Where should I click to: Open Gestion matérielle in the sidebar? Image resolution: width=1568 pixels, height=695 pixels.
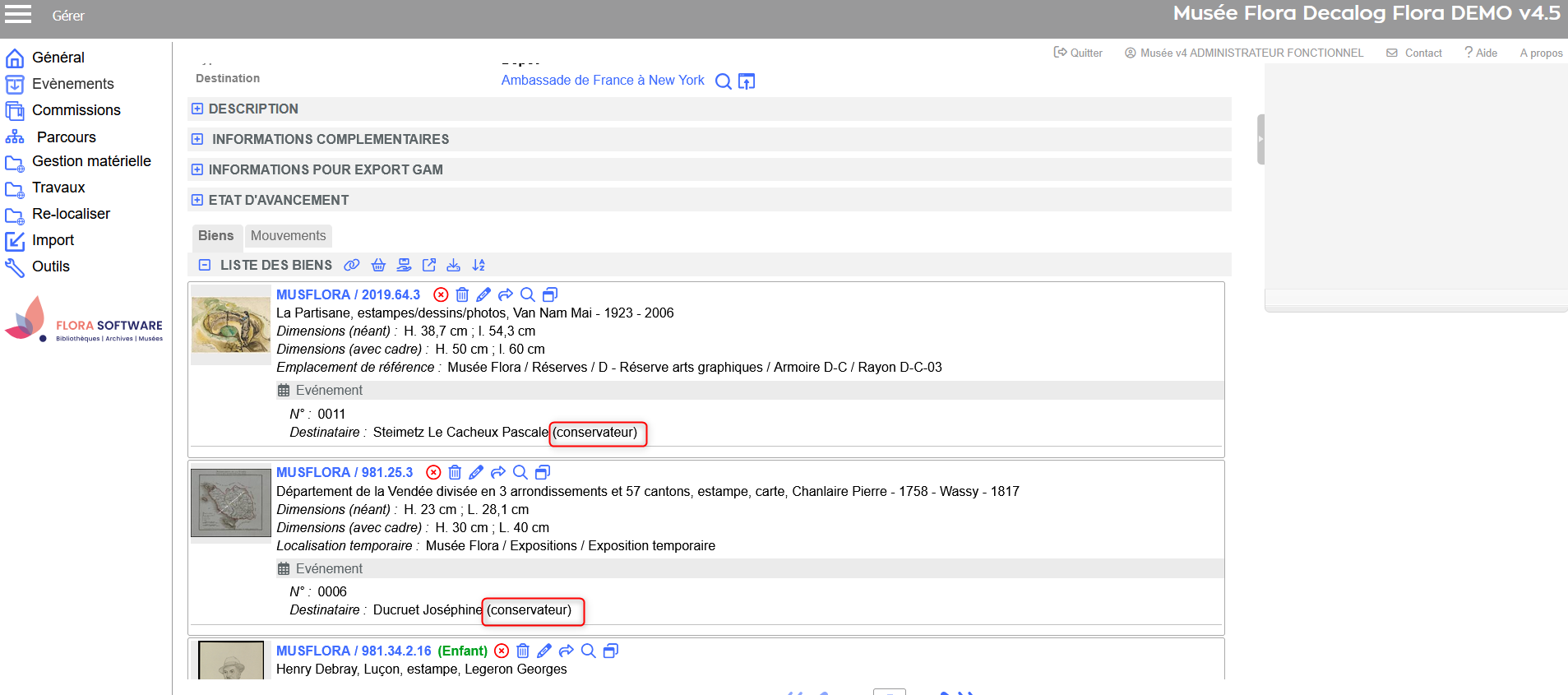[91, 161]
